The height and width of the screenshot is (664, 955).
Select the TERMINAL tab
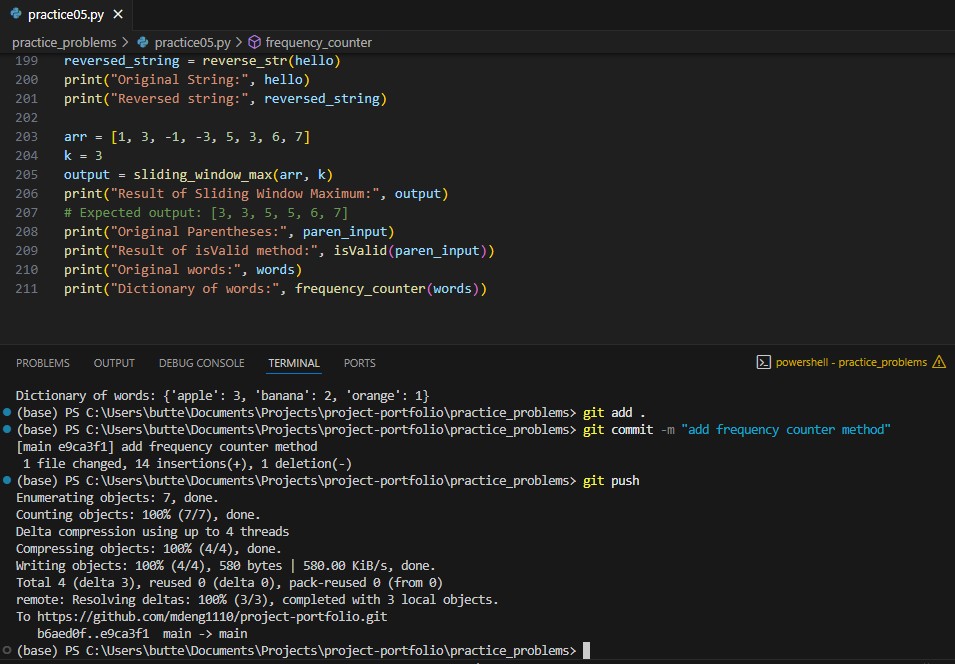pyautogui.click(x=293, y=363)
